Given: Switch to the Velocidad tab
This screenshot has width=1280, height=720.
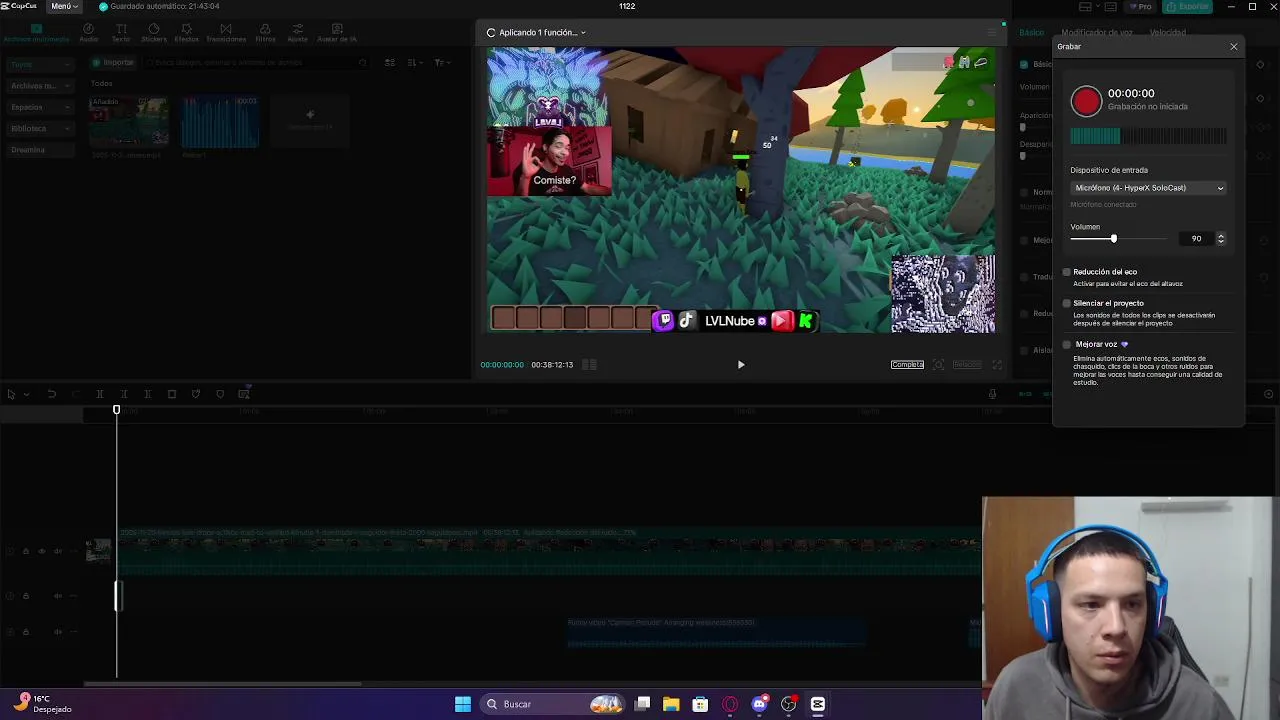Looking at the screenshot, I should [1167, 33].
